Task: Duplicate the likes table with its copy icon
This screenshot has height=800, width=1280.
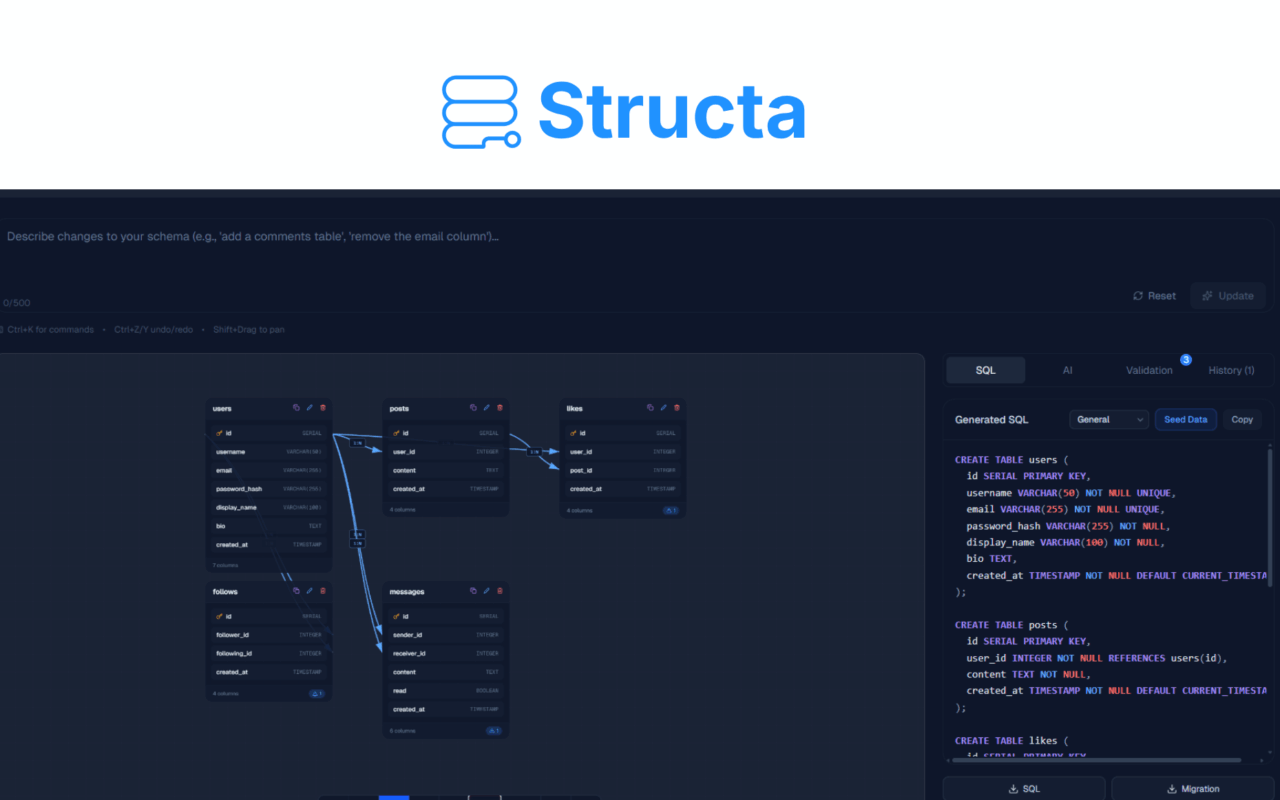Action: click(x=650, y=408)
